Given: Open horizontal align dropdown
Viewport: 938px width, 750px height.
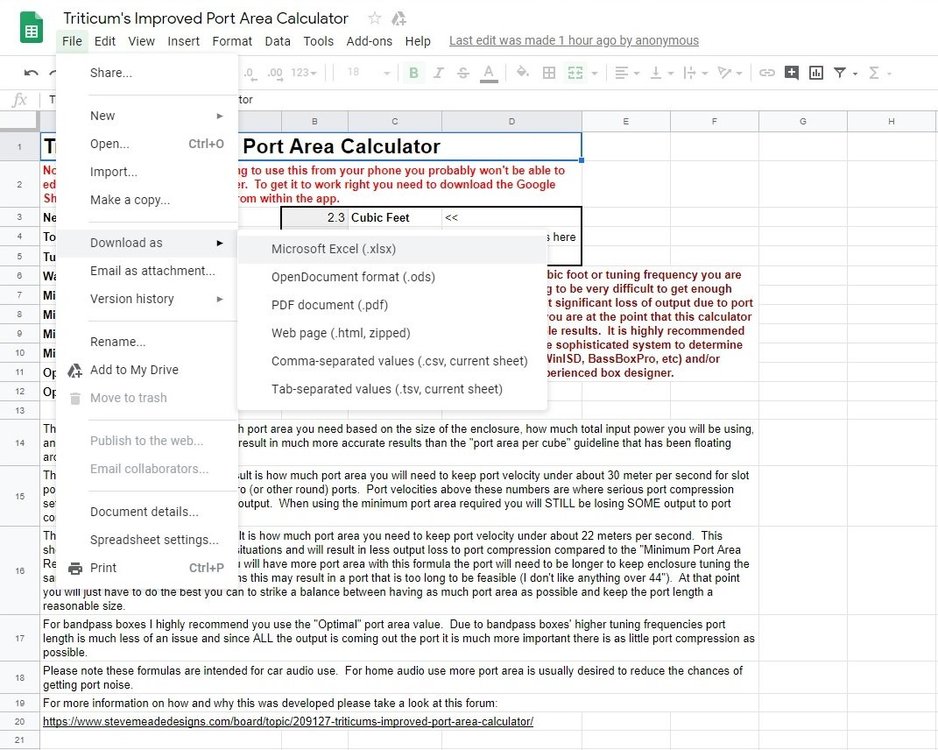Looking at the screenshot, I should pyautogui.click(x=627, y=73).
